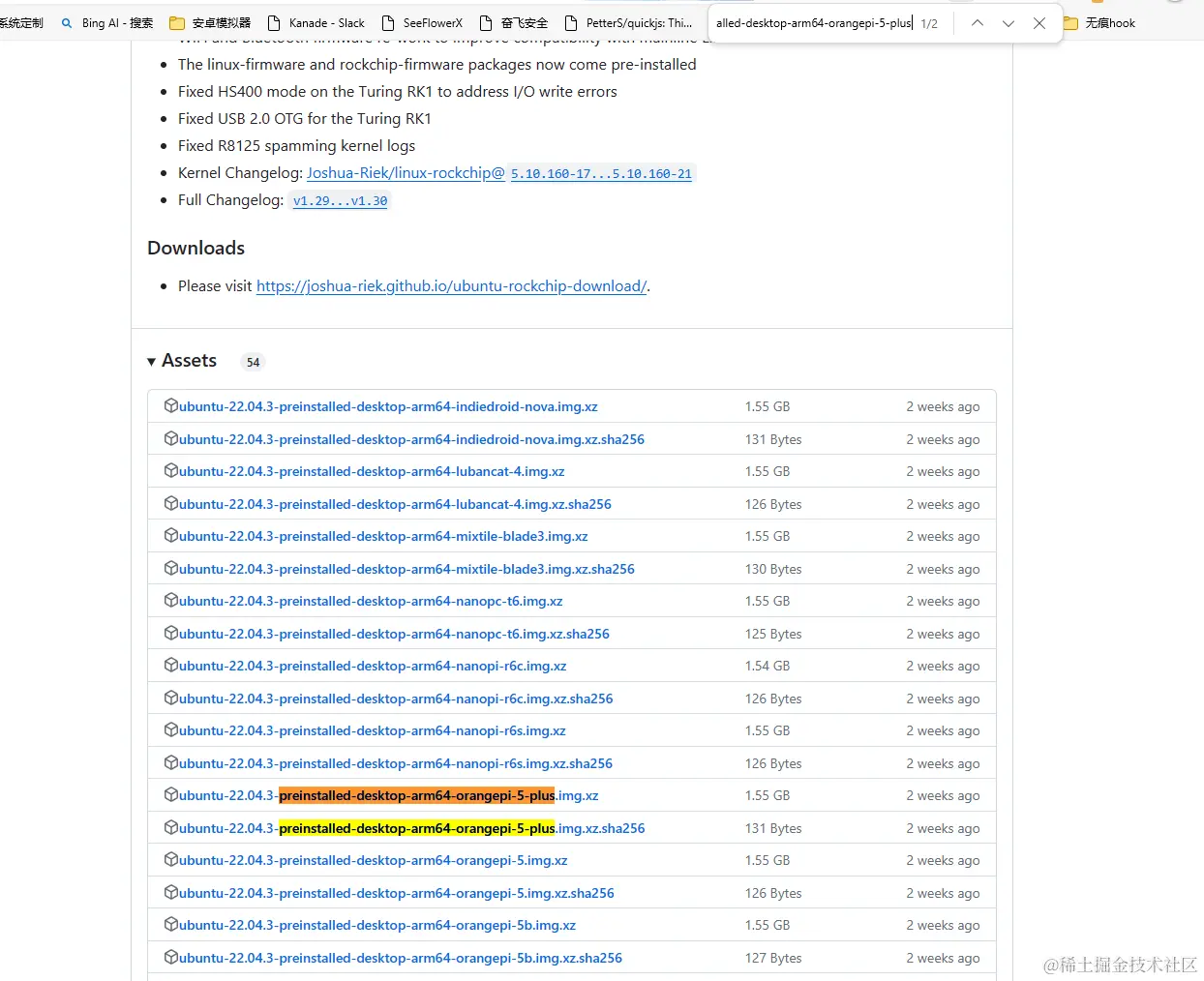Viewport: 1204px width, 981px height.
Task: Download ubuntu nanopi-r6s.img.xz file
Action: pos(373,730)
